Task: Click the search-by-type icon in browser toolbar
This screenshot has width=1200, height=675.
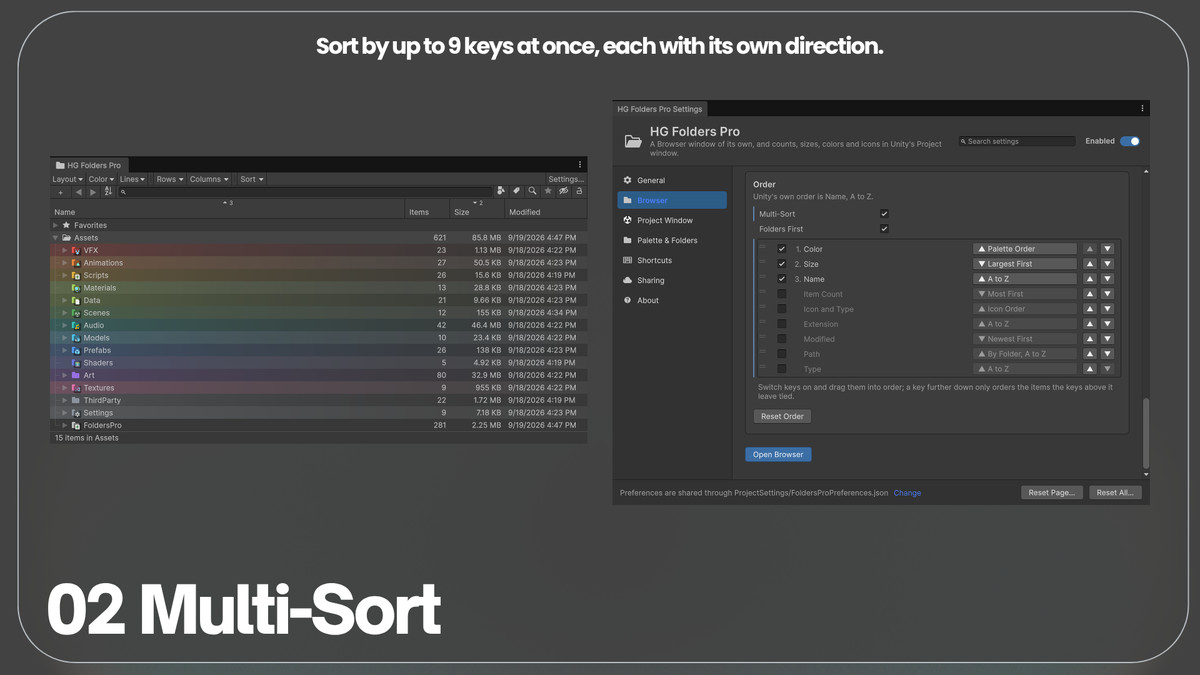Action: 501,191
